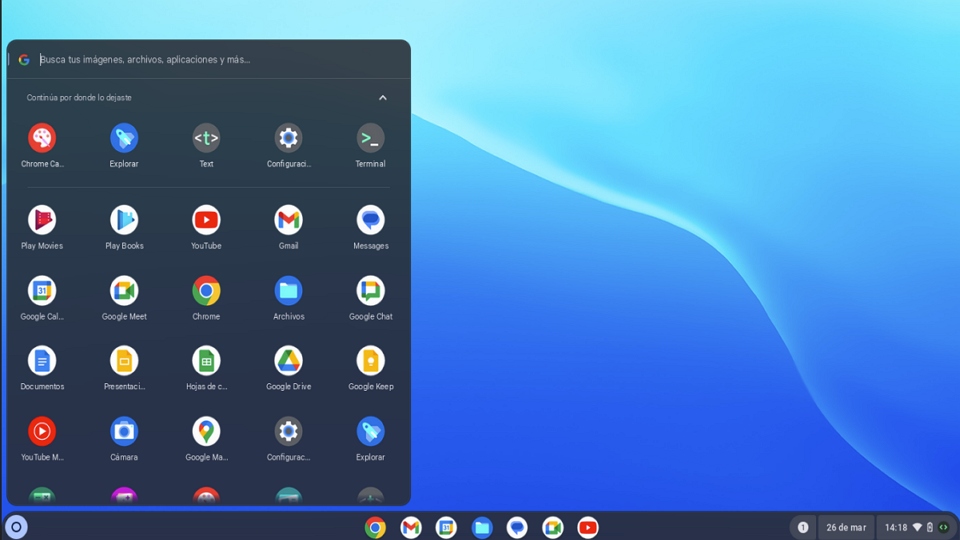Open the notification counter badge
960x540 pixels.
(803, 527)
